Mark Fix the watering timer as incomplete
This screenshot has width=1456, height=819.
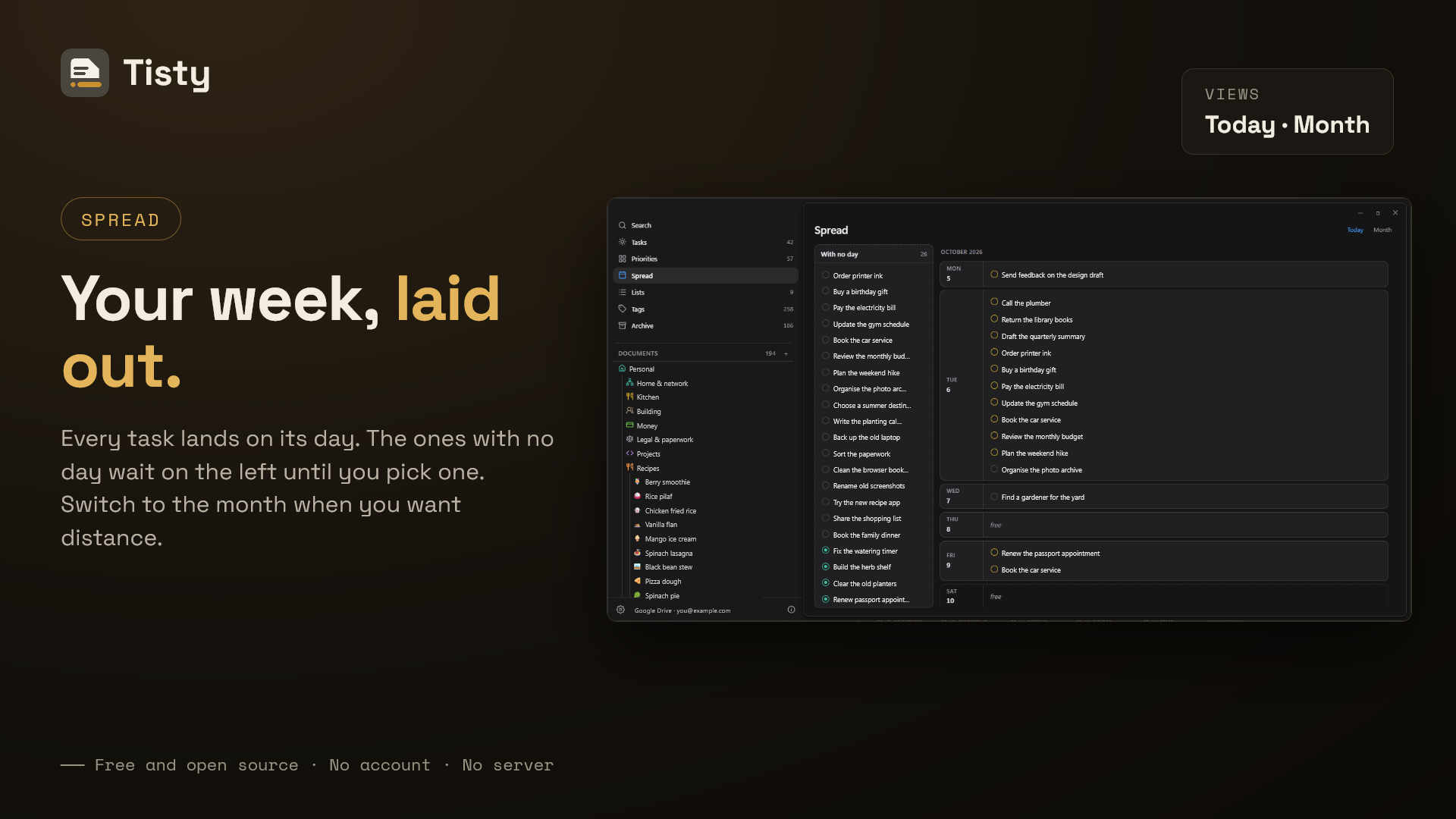point(825,551)
